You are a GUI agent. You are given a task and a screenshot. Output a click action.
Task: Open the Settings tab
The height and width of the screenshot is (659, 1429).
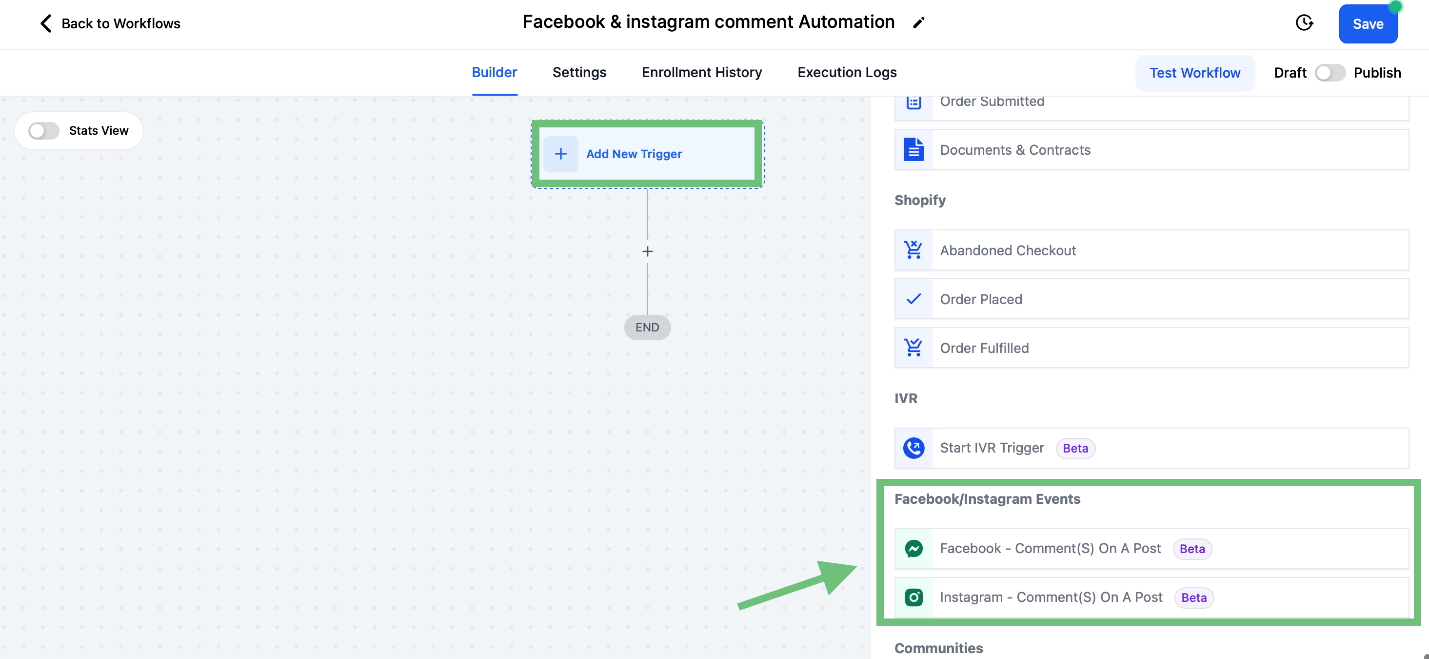pyautogui.click(x=579, y=73)
